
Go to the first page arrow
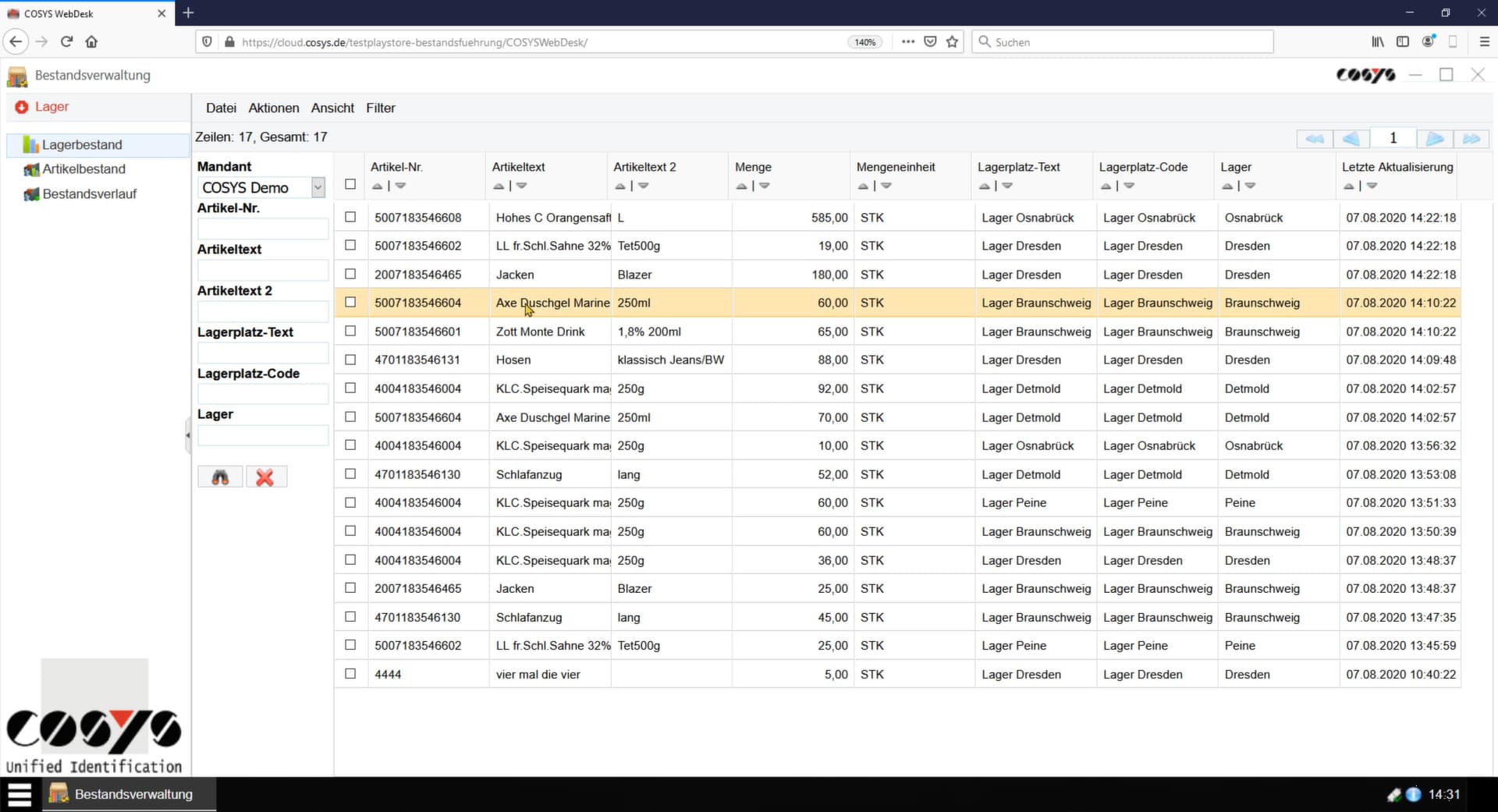click(1315, 138)
